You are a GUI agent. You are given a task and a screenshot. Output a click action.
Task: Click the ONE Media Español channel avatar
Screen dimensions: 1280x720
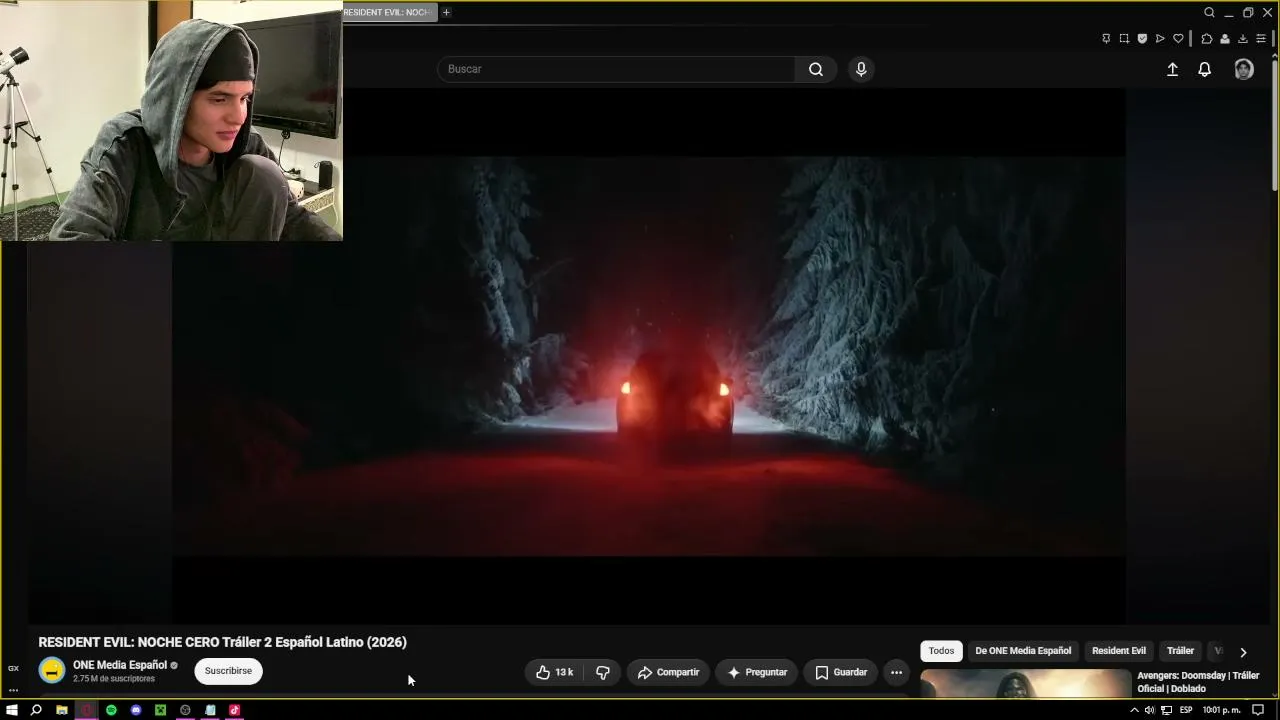coord(52,671)
